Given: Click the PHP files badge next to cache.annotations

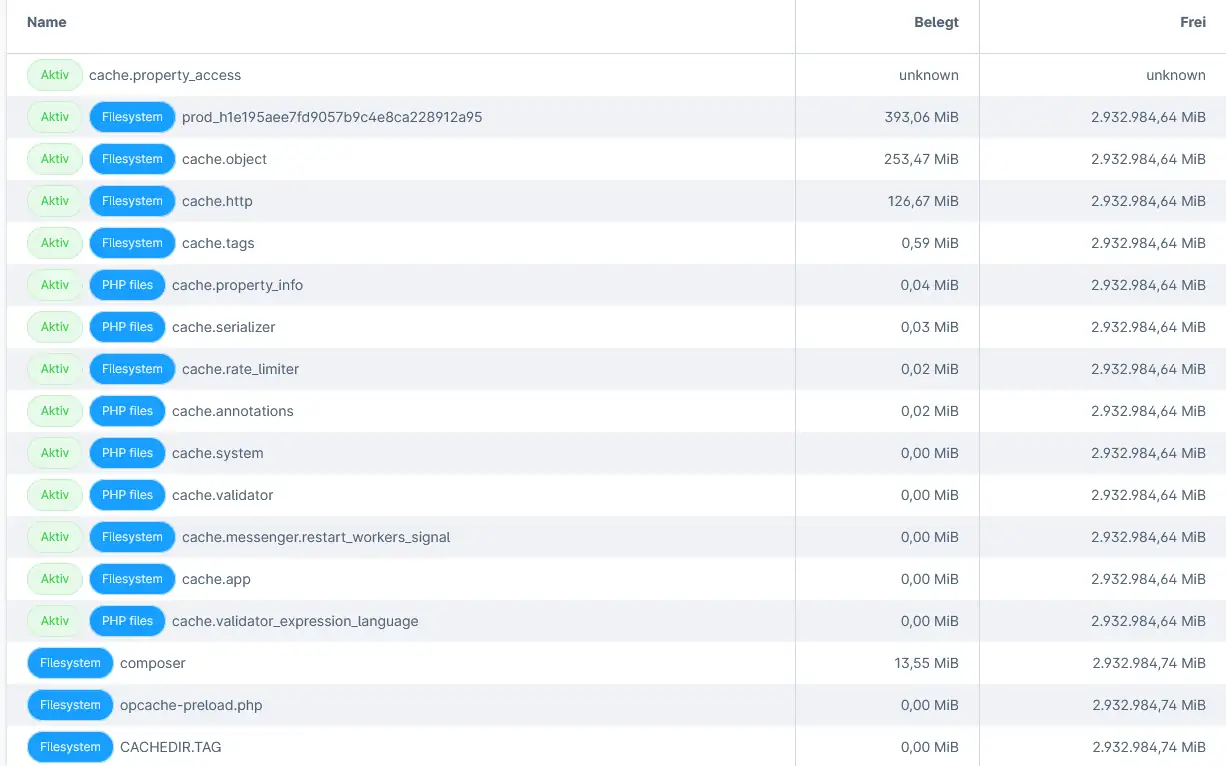Looking at the screenshot, I should point(127,411).
